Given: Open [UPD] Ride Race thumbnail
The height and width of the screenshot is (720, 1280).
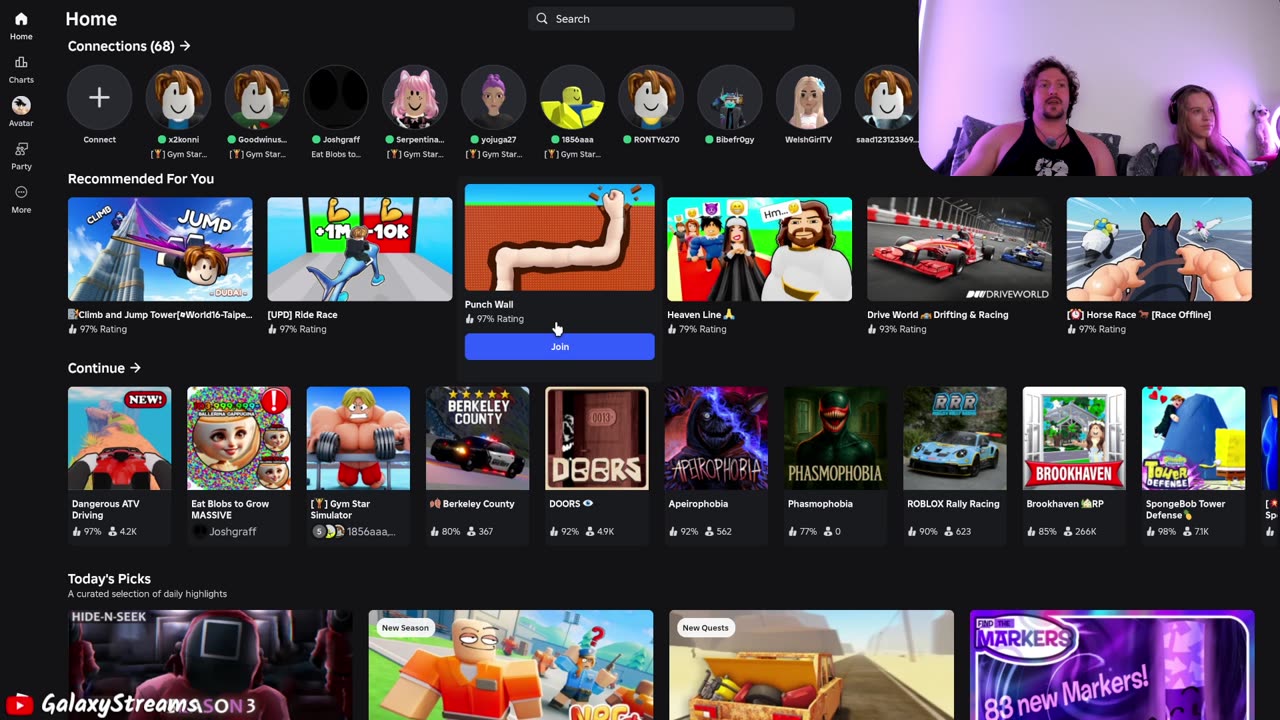Looking at the screenshot, I should pyautogui.click(x=359, y=249).
